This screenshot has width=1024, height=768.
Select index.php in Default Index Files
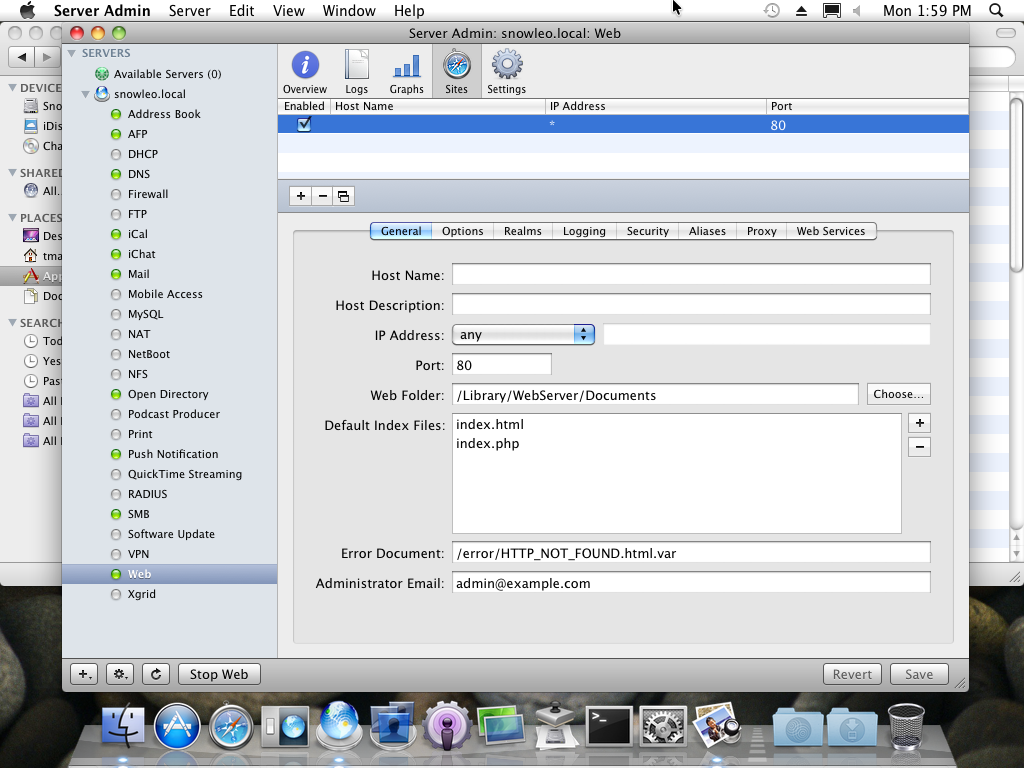(487, 443)
